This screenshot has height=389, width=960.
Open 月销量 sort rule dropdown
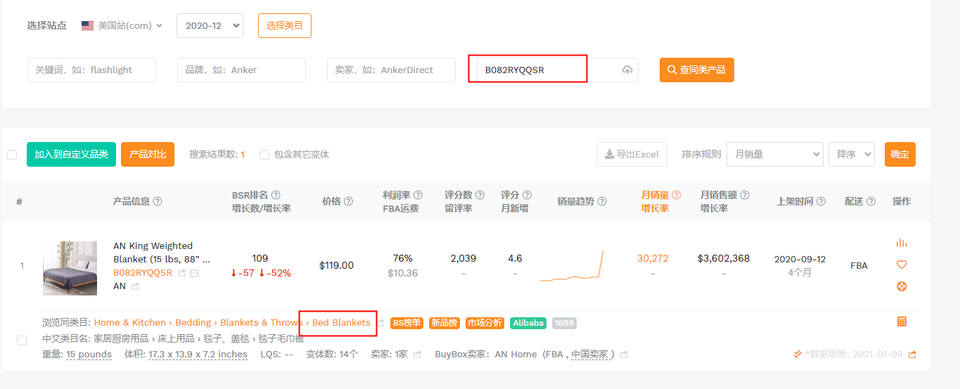[x=774, y=154]
